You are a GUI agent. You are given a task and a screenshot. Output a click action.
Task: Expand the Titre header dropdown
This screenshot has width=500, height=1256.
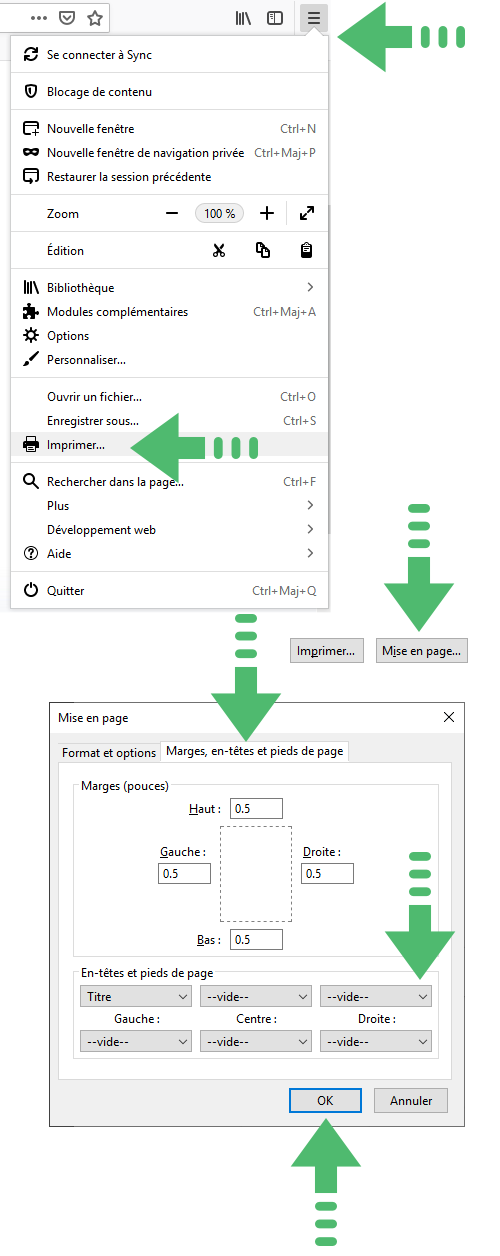coord(136,996)
